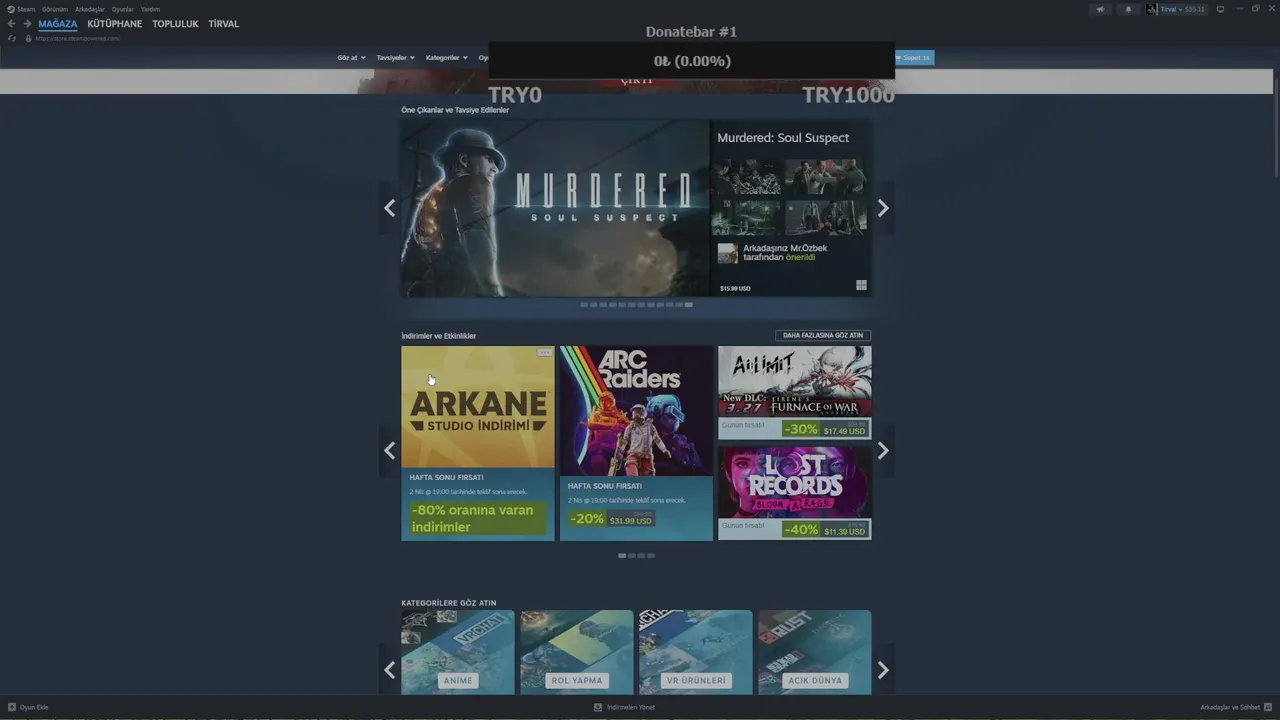Open the AI Limit daily deal card
The image size is (1280, 720).
[x=795, y=393]
